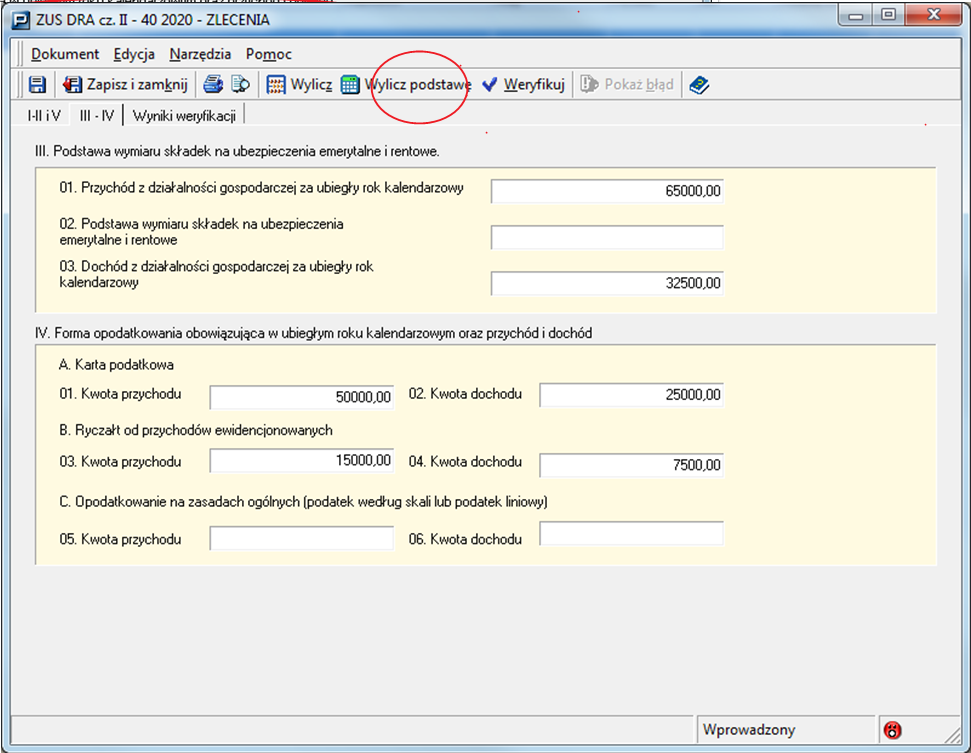Open the Edycja menu
The height and width of the screenshot is (753, 971).
point(134,54)
